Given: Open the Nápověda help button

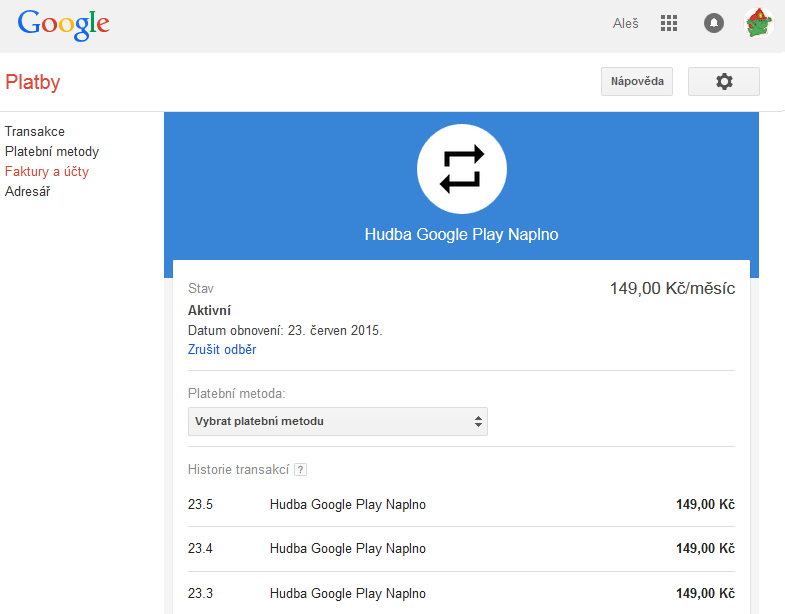Looking at the screenshot, I should click(x=637, y=81).
